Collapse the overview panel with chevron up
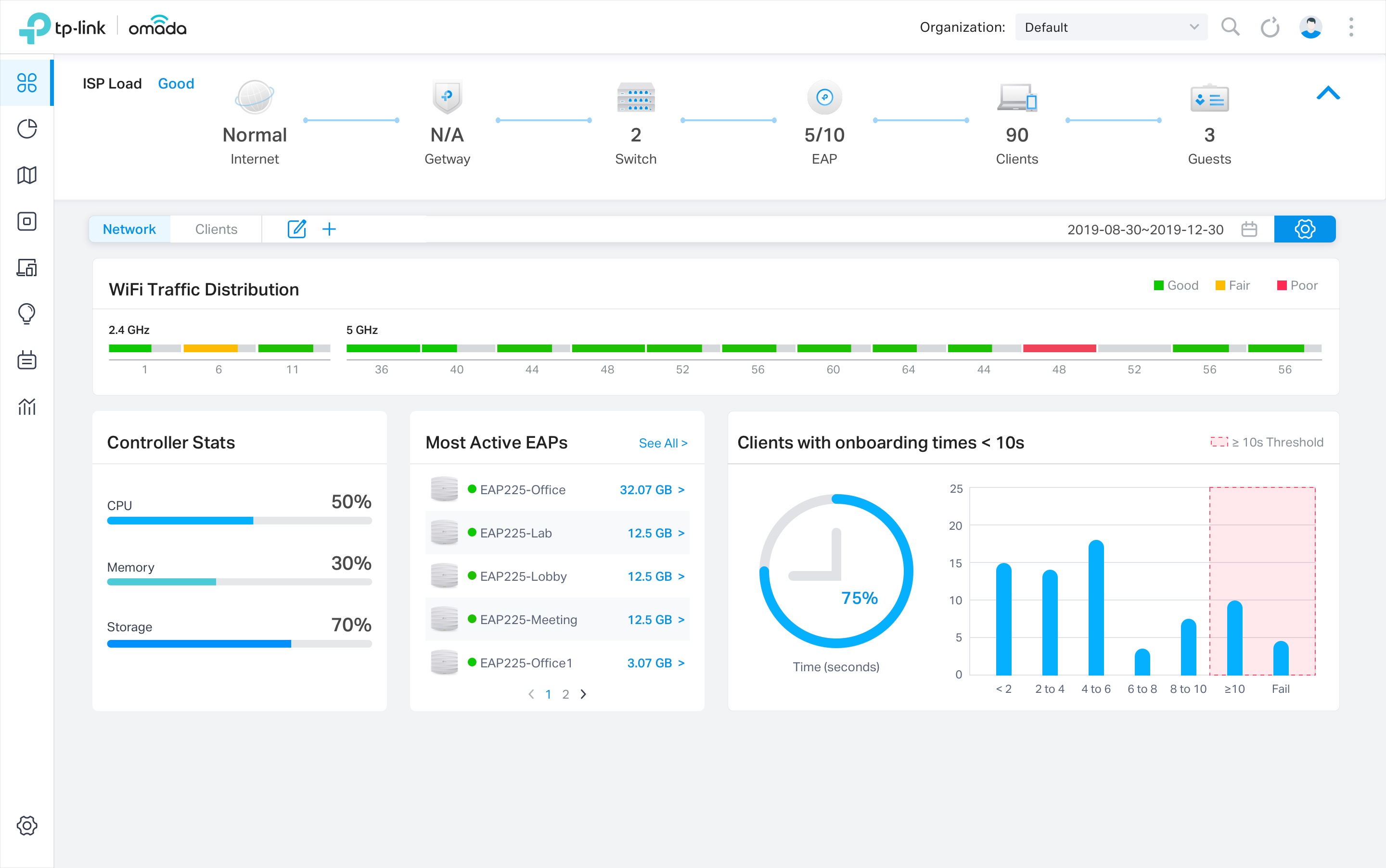This screenshot has width=1386, height=868. click(1328, 93)
